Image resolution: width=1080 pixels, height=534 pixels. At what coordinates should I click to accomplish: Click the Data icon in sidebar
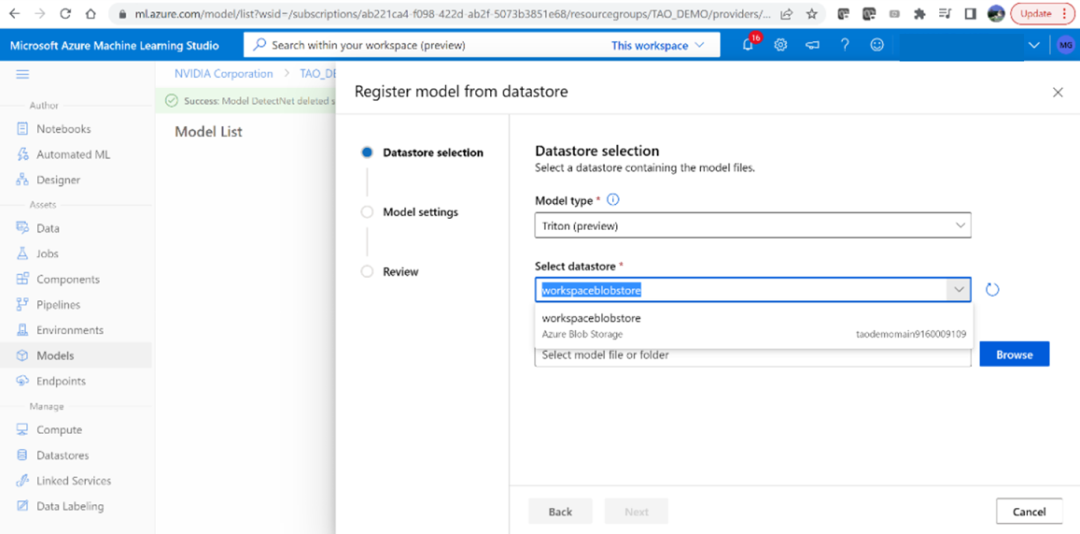[23, 228]
